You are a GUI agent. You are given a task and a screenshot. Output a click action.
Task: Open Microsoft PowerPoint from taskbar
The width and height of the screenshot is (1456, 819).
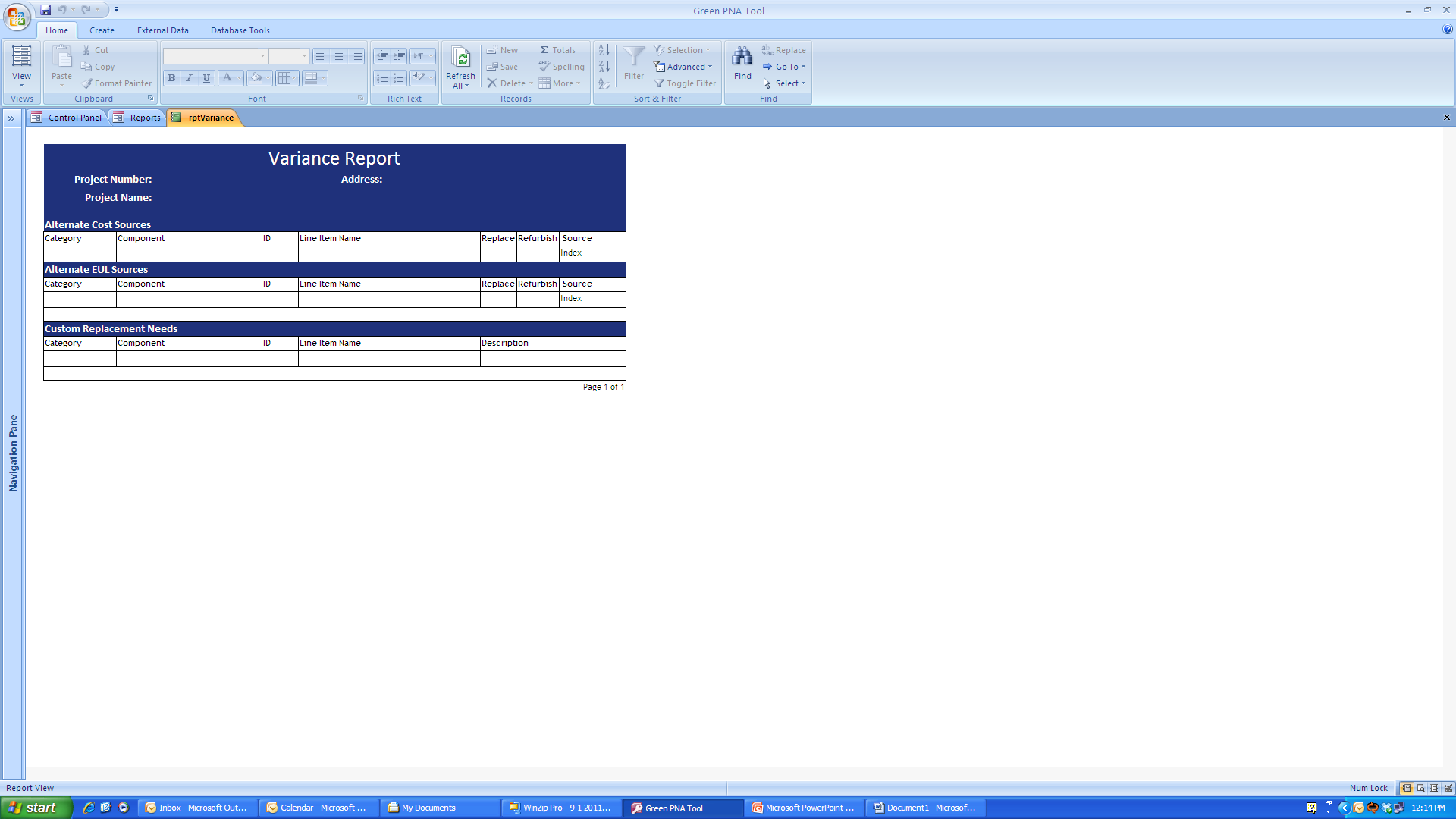tap(804, 808)
